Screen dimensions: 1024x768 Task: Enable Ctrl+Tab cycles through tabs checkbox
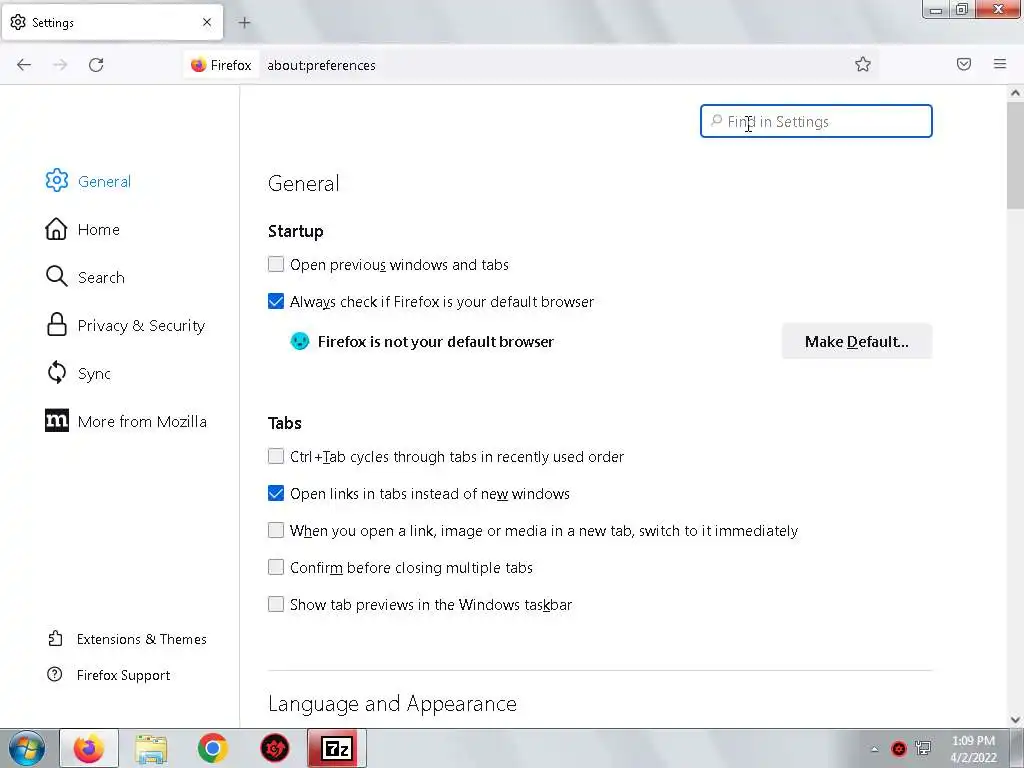[x=276, y=456]
